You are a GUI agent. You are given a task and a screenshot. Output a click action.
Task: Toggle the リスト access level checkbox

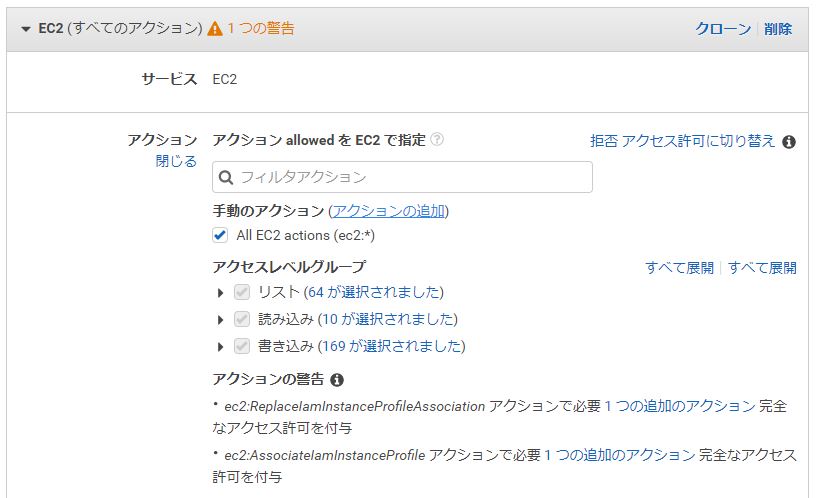click(x=241, y=292)
